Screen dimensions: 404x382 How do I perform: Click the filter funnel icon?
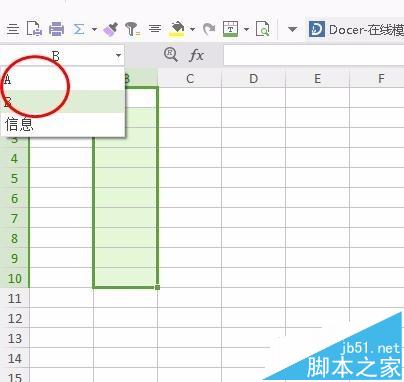tap(132, 29)
